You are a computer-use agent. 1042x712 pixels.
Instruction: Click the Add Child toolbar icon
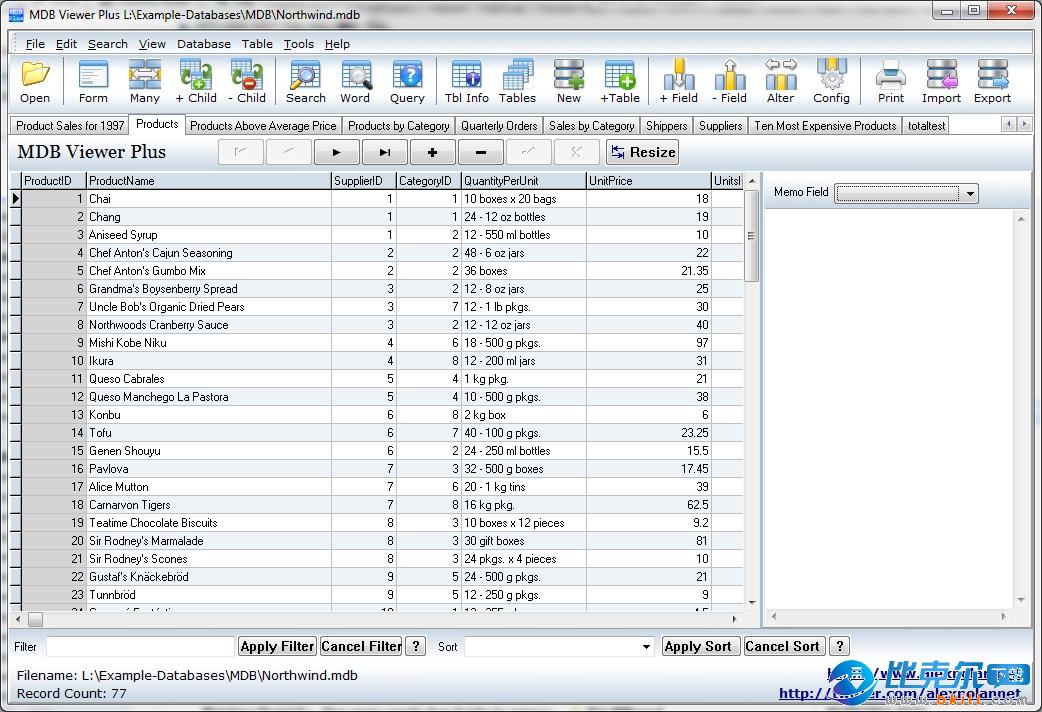(x=196, y=81)
